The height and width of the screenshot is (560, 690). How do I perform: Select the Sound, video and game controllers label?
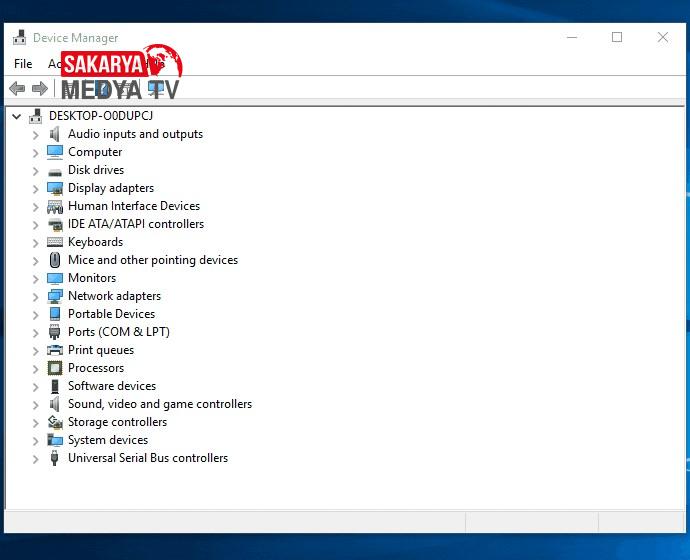[x=159, y=404]
